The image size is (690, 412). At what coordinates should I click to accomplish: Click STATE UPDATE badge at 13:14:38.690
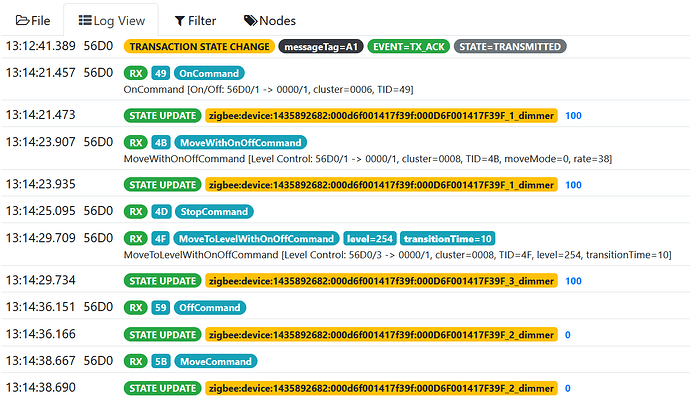click(162, 388)
